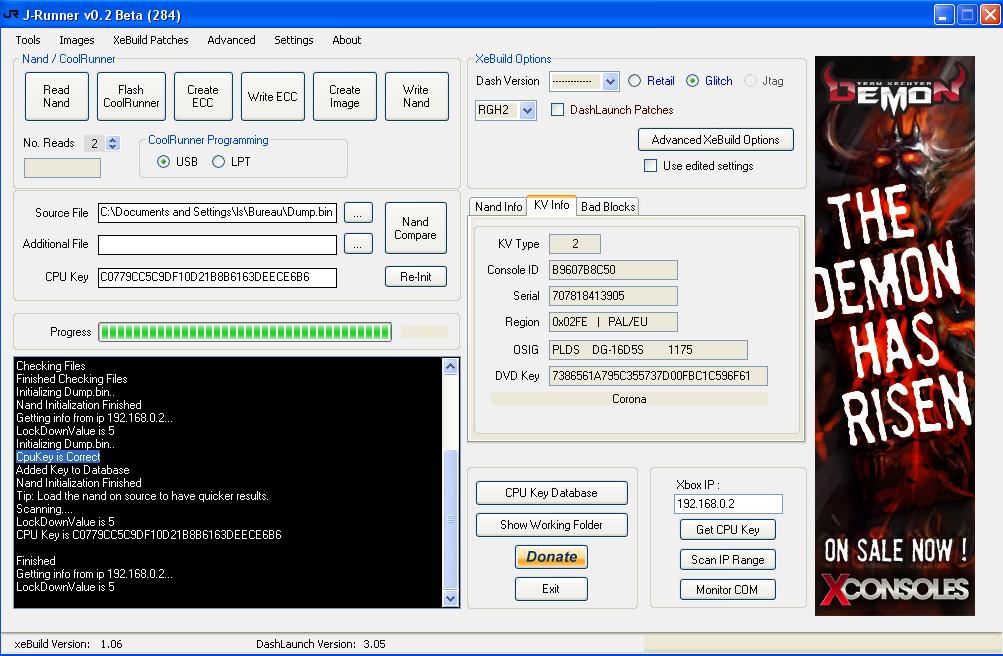Open the RGH2 combo box
Screen dimensions: 1003x656
pos(528,110)
